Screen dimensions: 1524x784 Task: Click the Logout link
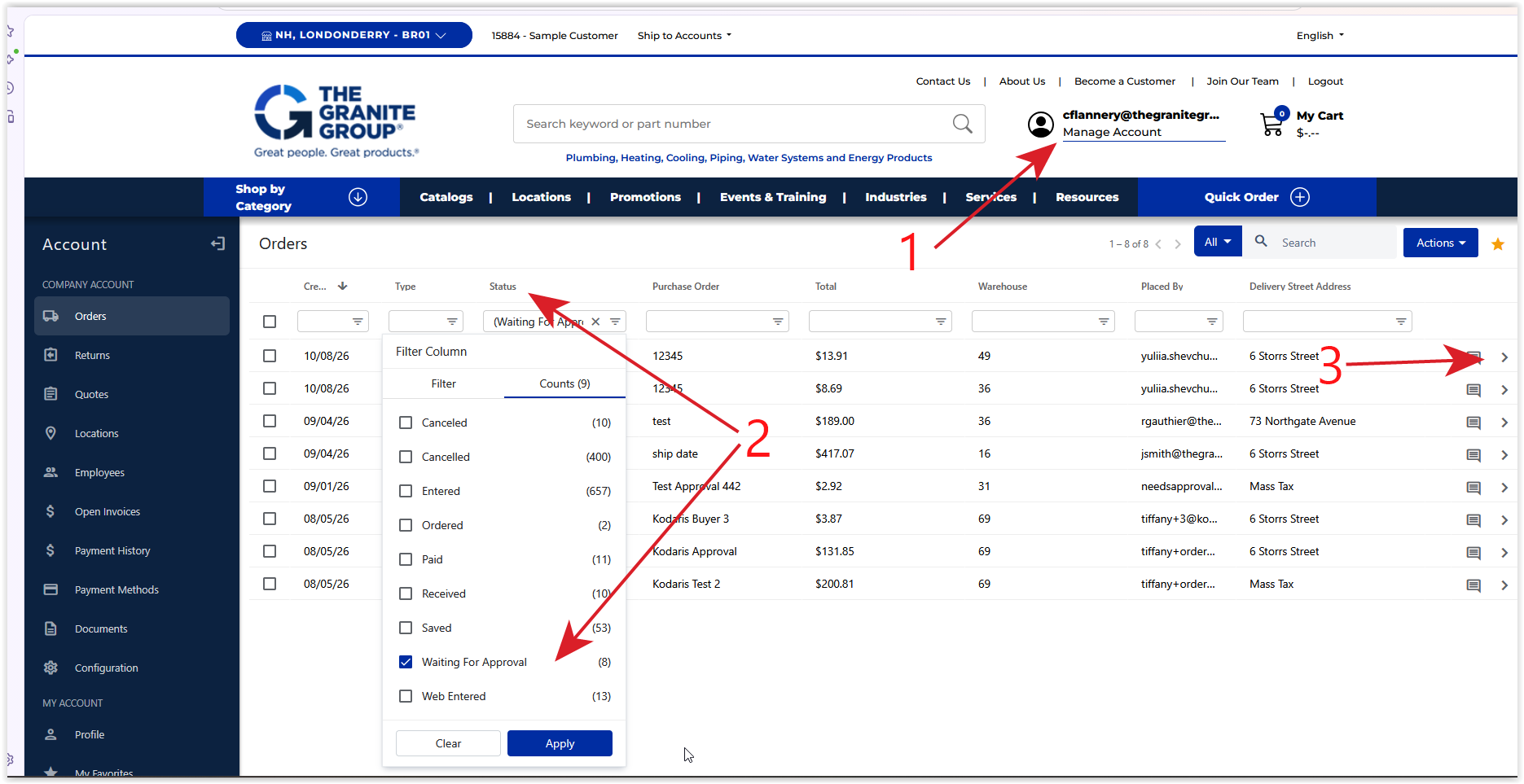1325,81
